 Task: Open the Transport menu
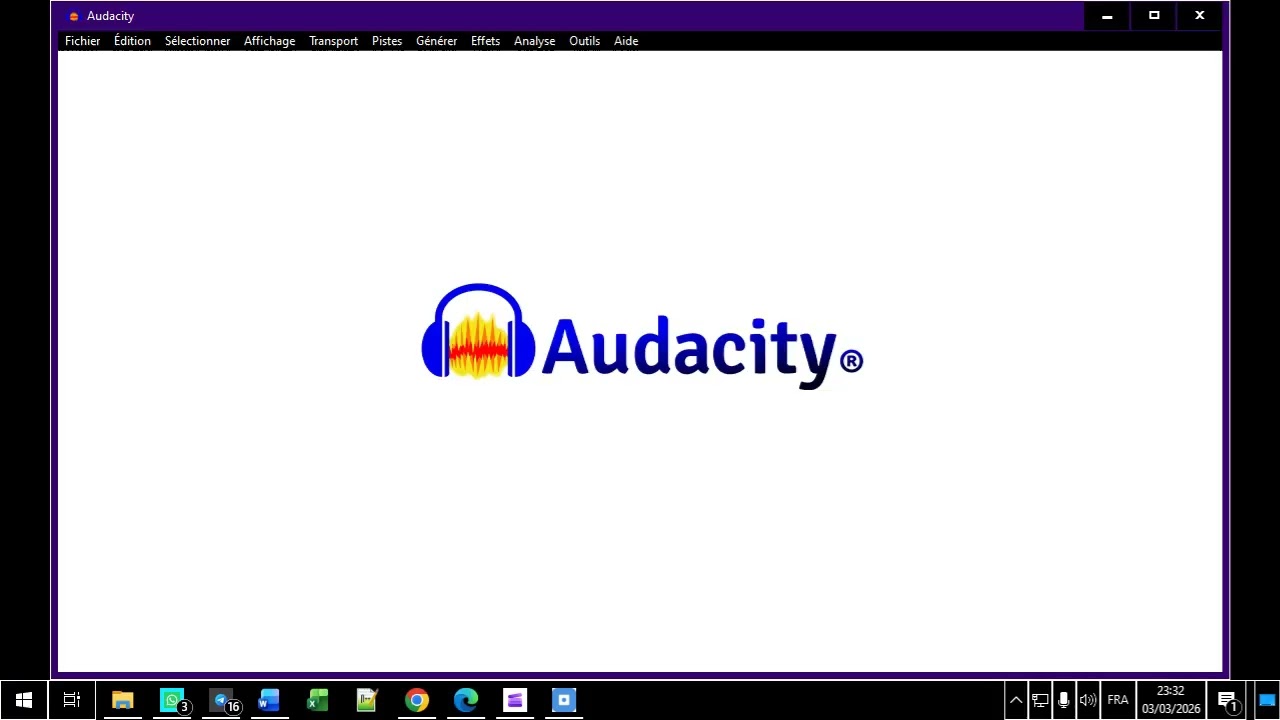tap(333, 41)
